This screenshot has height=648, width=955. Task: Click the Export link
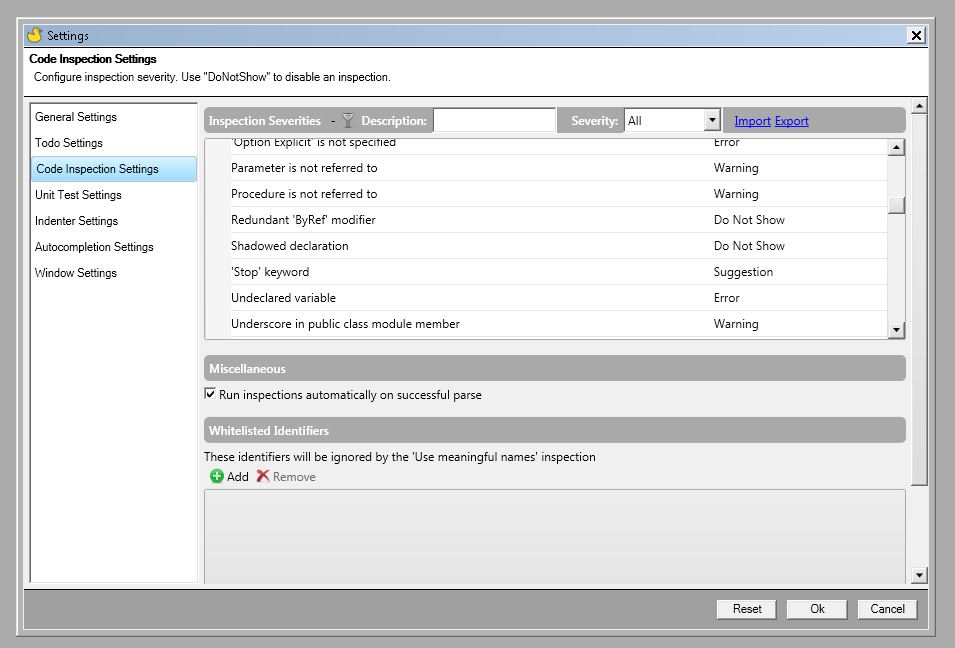coord(791,120)
